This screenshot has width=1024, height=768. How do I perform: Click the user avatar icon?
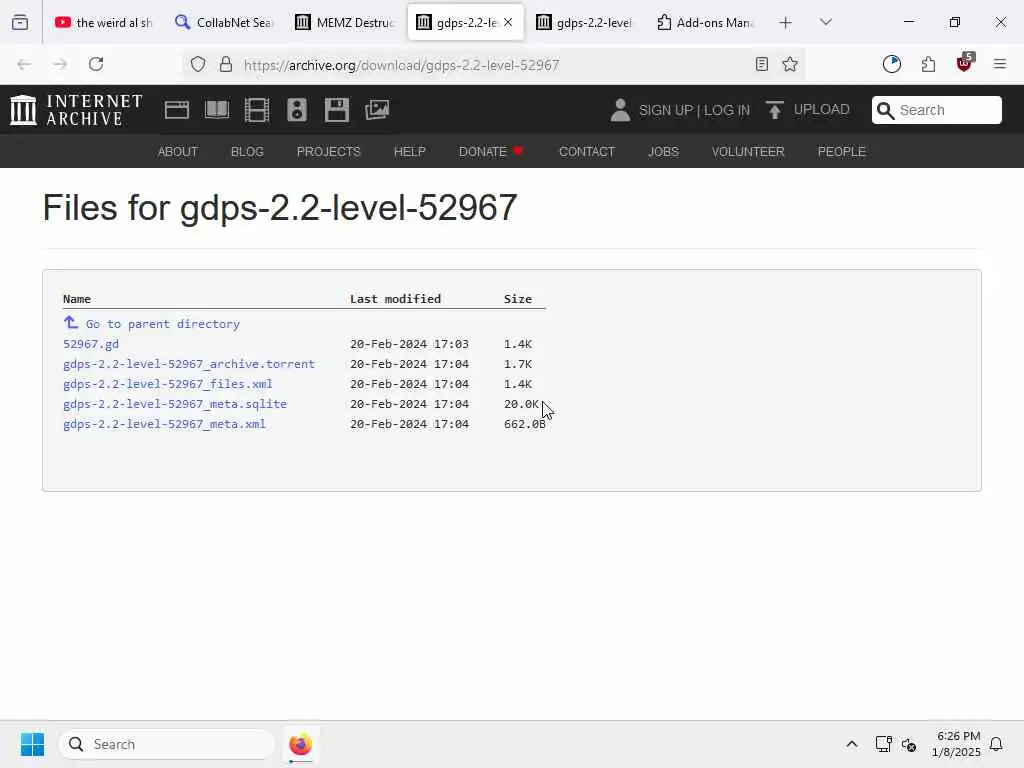point(620,110)
